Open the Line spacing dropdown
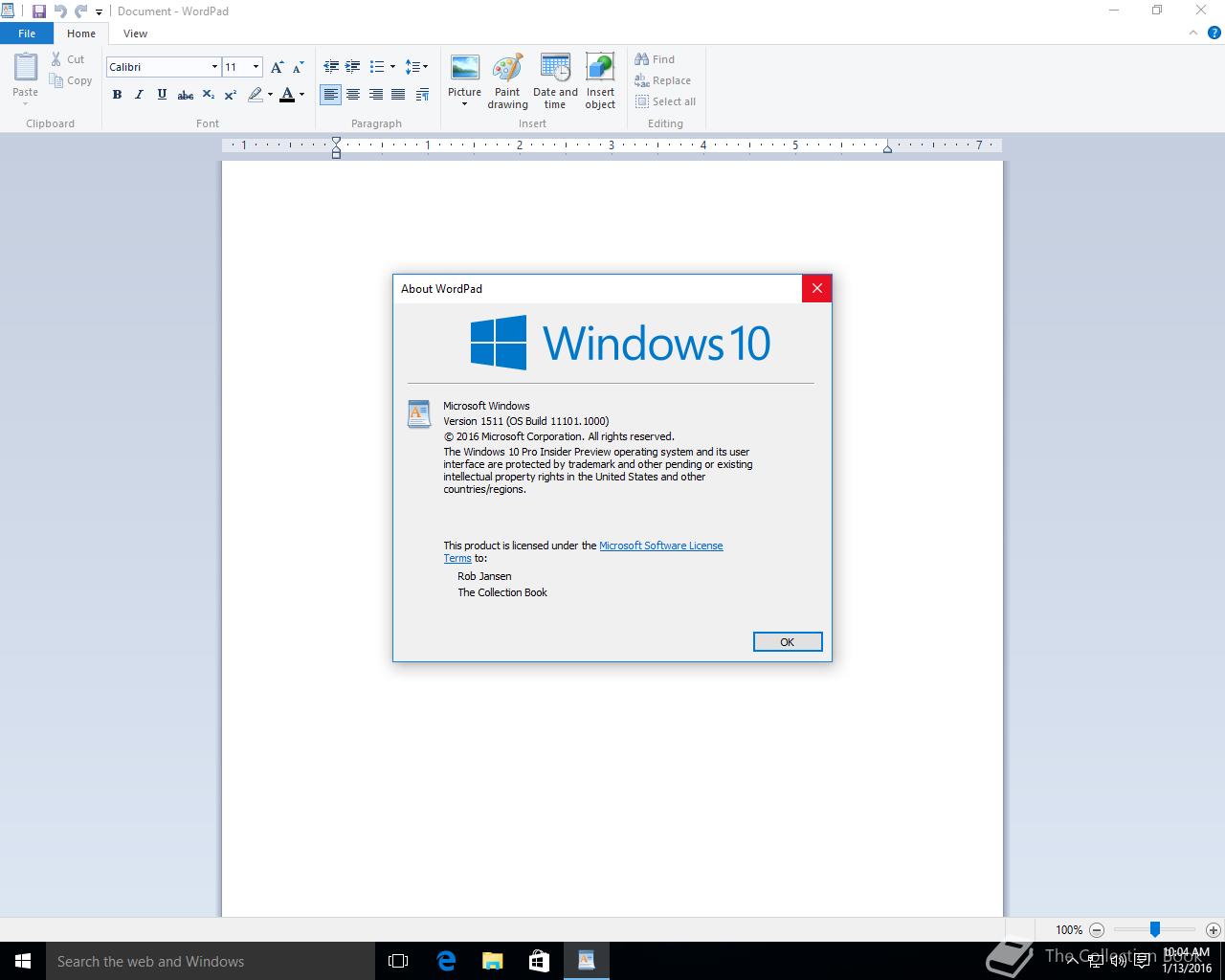1225x980 pixels. tap(416, 67)
